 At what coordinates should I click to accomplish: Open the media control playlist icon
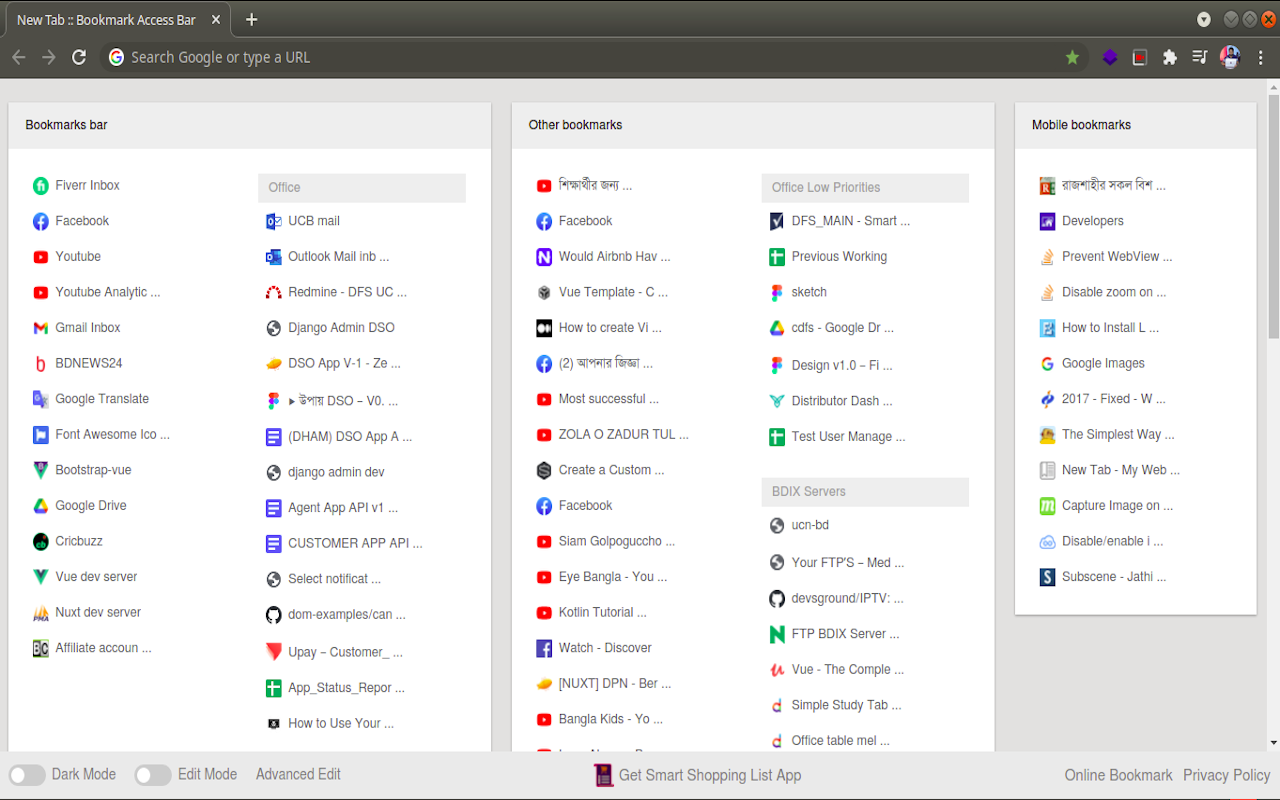1200,57
